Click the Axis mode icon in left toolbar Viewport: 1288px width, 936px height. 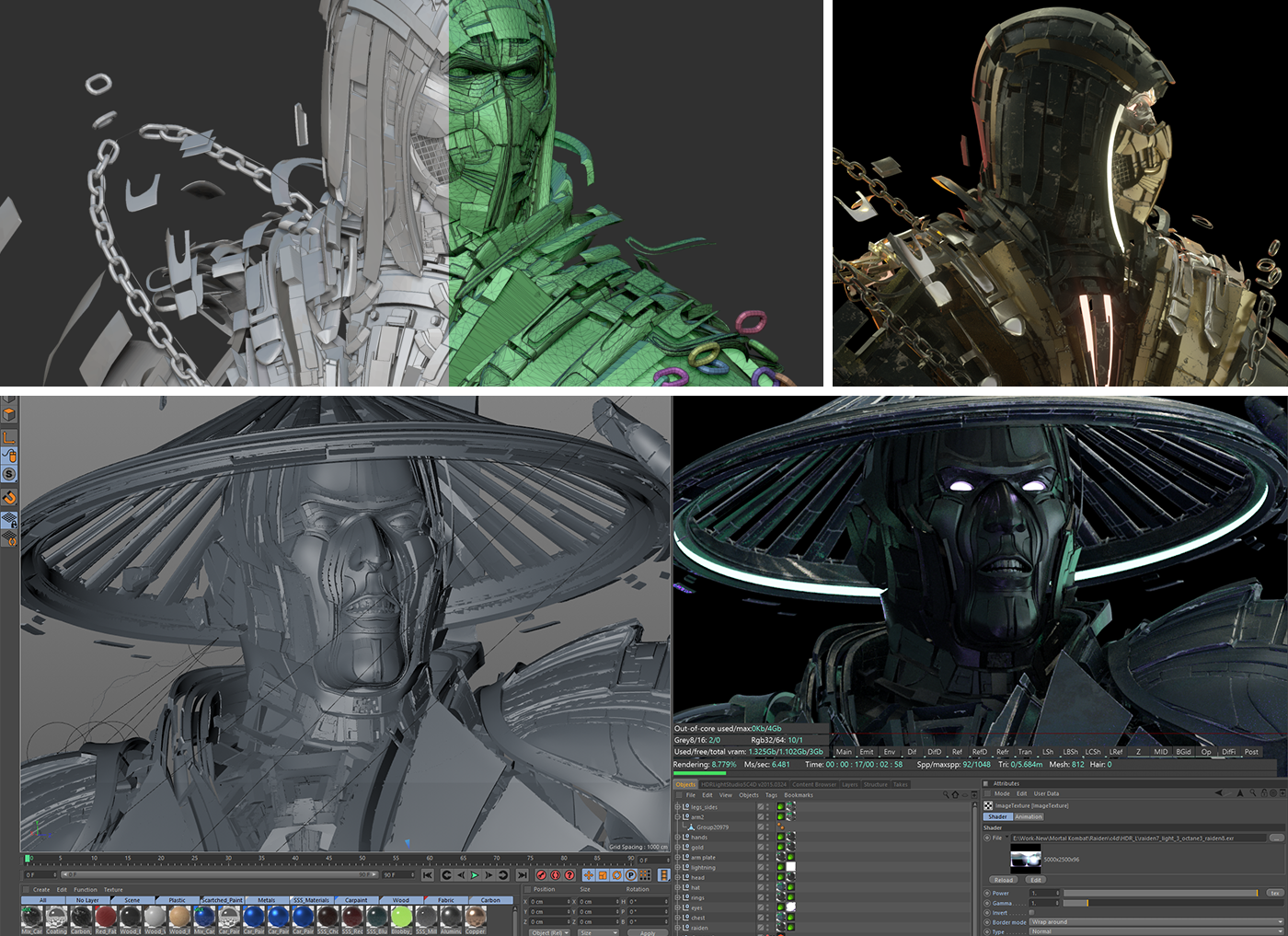[9, 437]
